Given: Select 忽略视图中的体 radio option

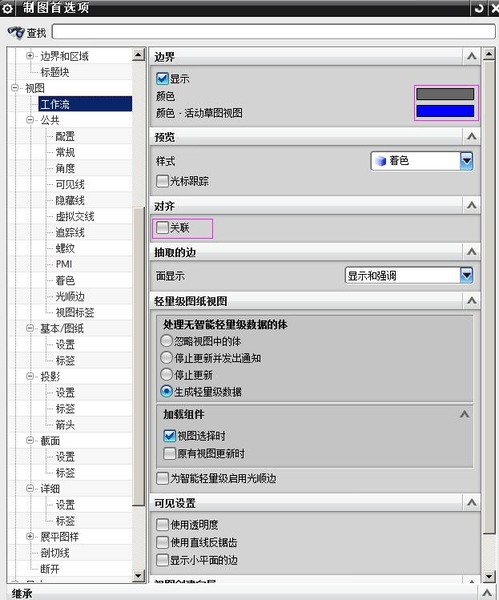Looking at the screenshot, I should click(166, 341).
